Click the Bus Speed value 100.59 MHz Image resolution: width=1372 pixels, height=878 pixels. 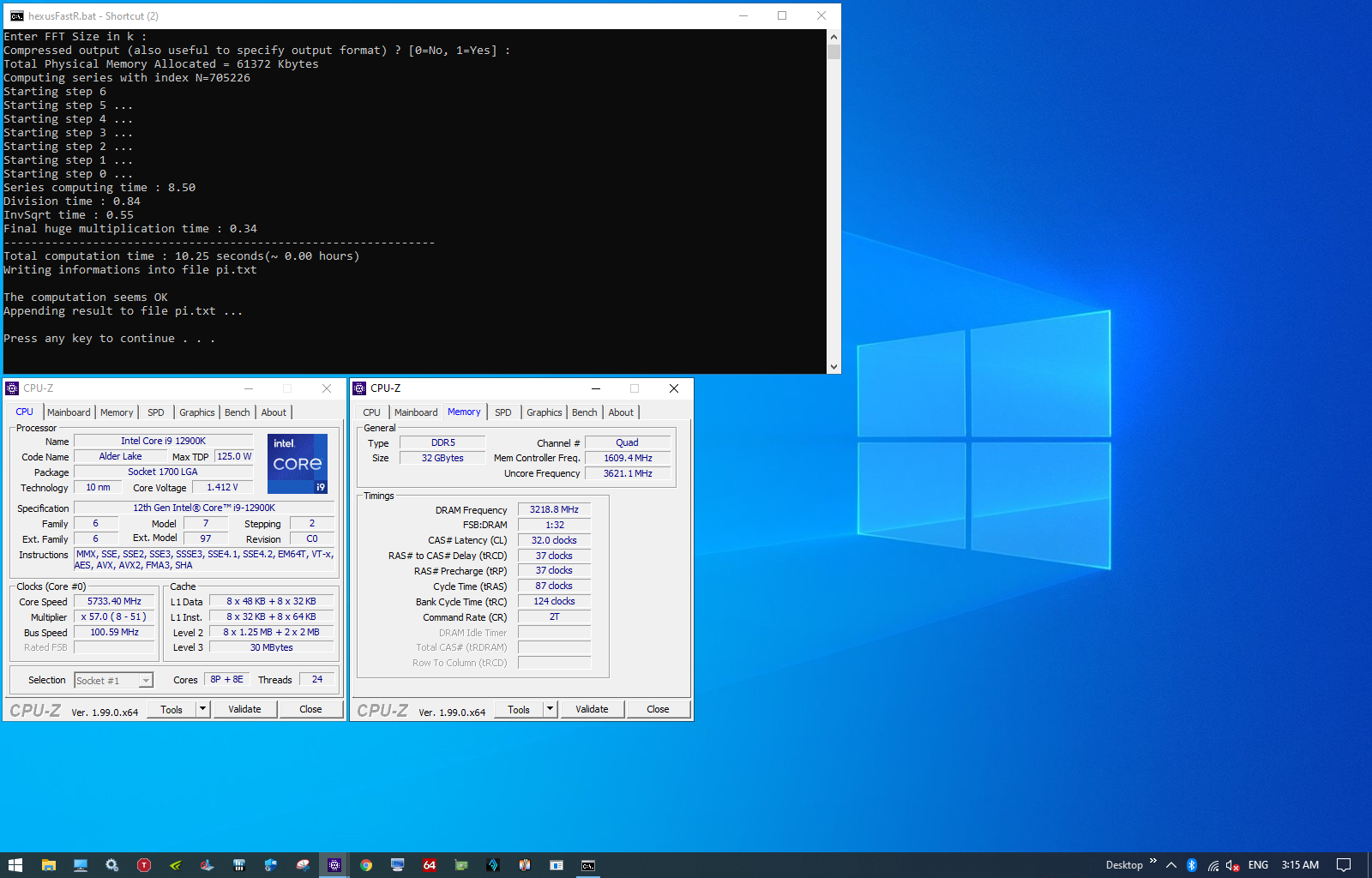click(x=114, y=633)
